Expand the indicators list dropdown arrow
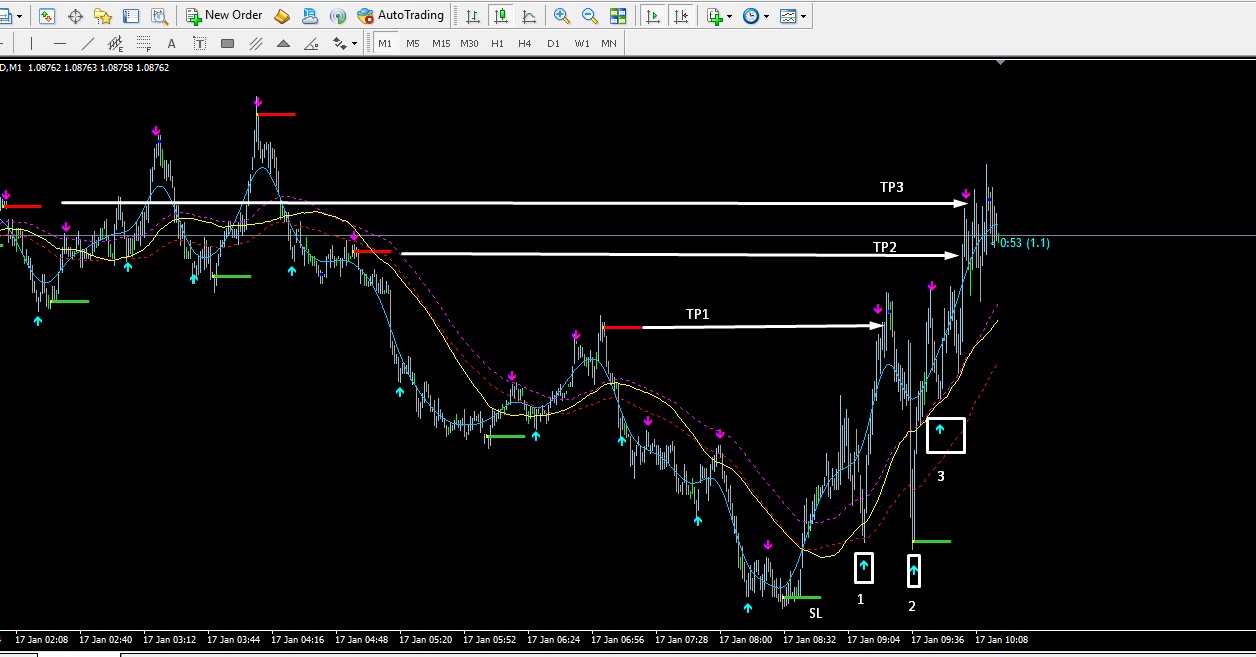This screenshot has height=657, width=1256. [x=730, y=17]
